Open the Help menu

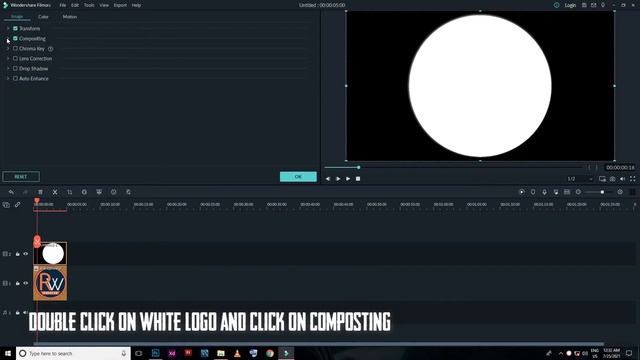tap(136, 5)
